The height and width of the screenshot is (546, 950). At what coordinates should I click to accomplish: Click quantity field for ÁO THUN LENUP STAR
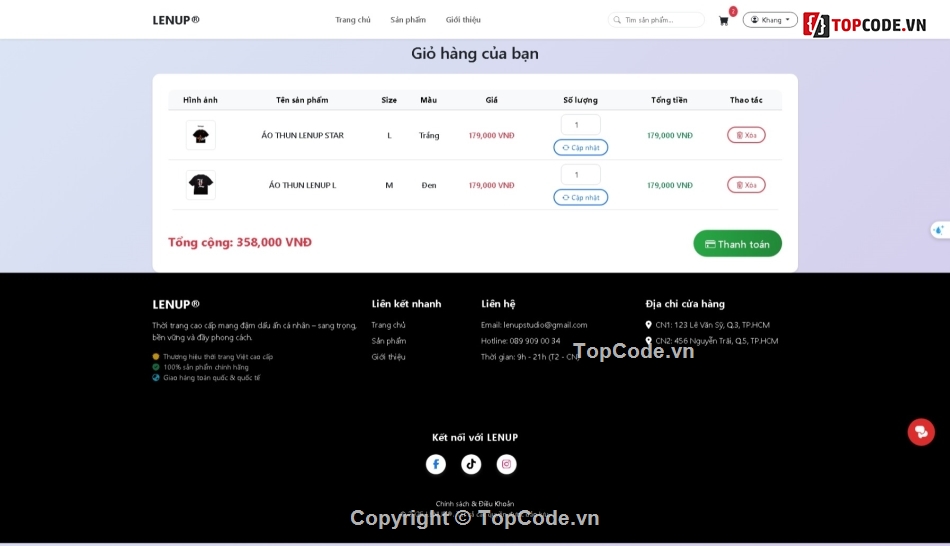point(580,125)
